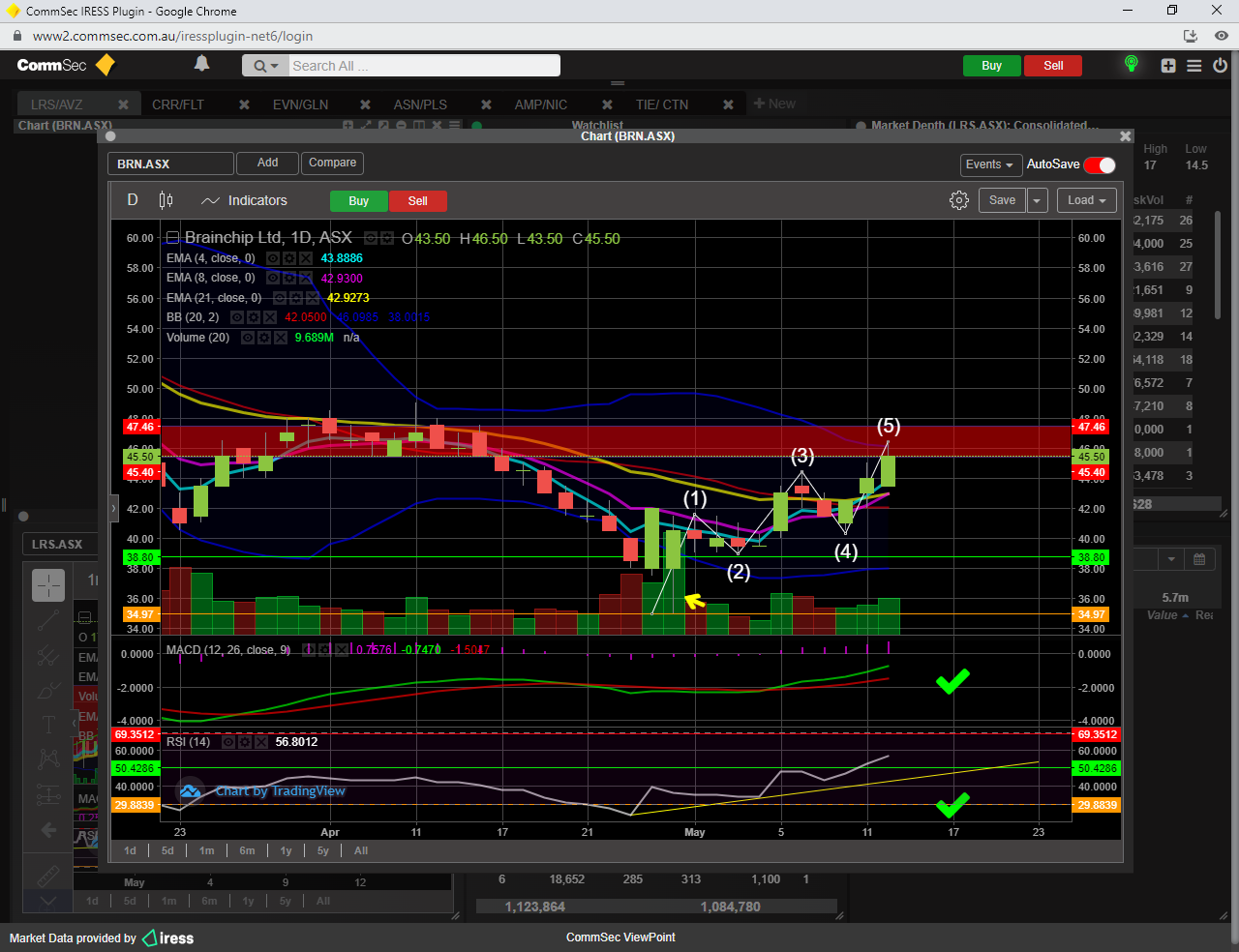Click the power logout icon in the header
The height and width of the screenshot is (952, 1239).
(1221, 66)
